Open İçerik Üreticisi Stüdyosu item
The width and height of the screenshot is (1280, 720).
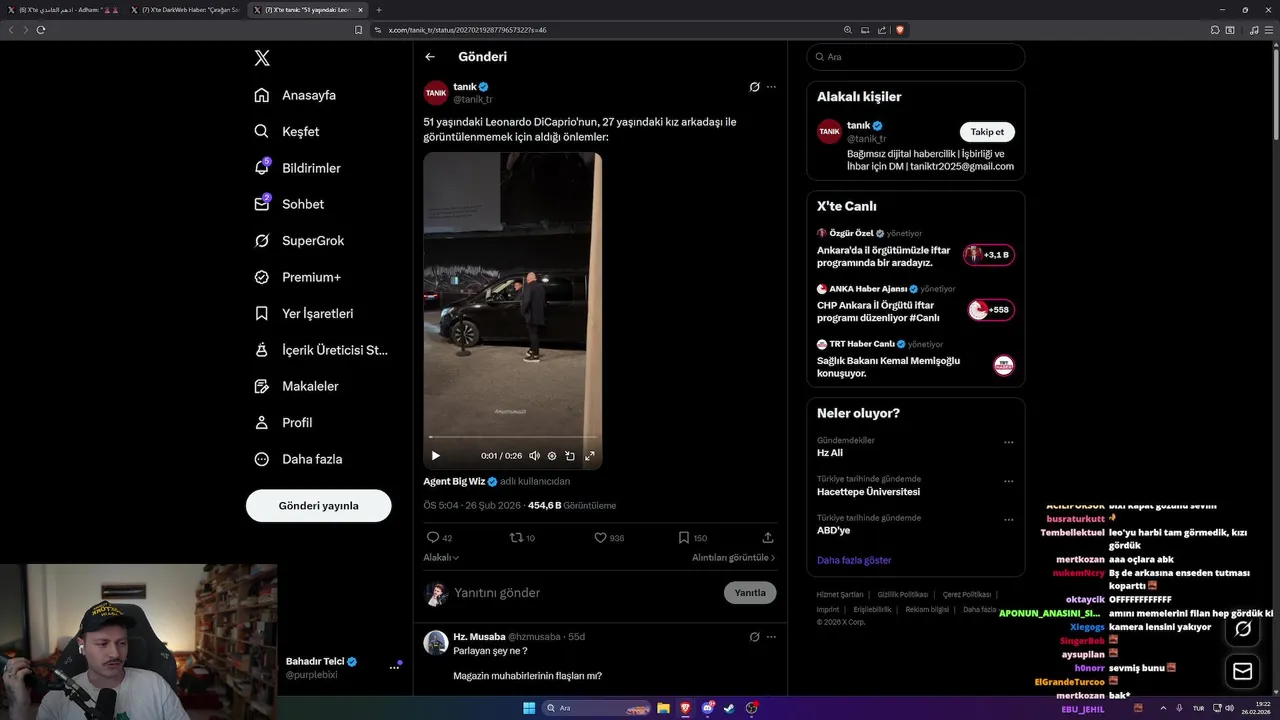point(321,350)
